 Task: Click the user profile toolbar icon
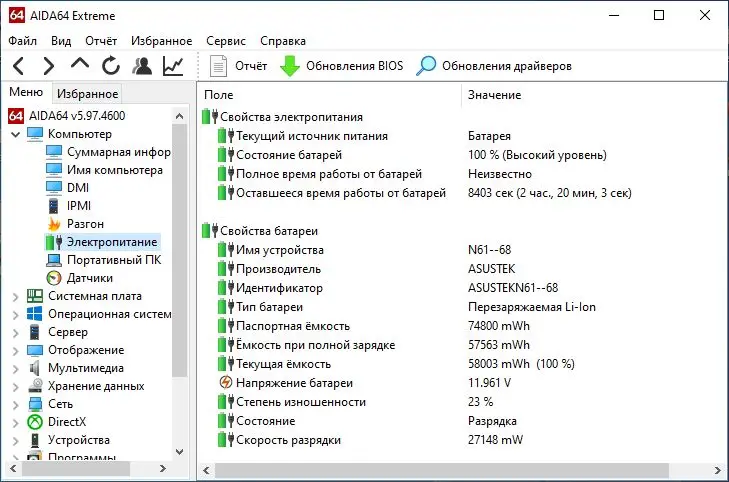coord(142,66)
